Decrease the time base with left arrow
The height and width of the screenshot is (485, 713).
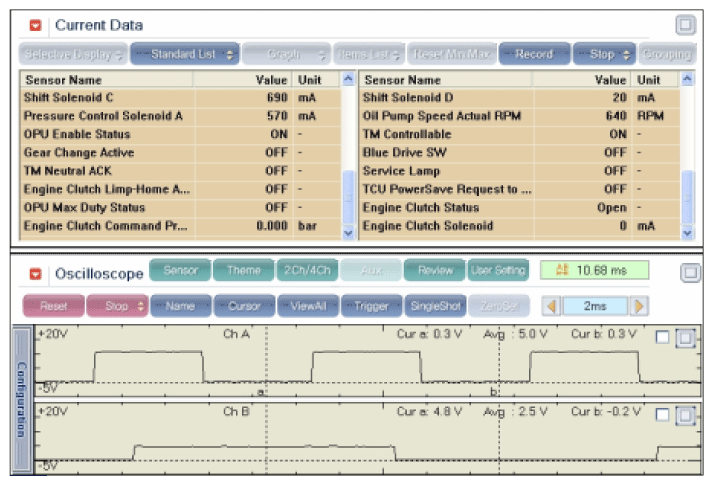[x=552, y=306]
